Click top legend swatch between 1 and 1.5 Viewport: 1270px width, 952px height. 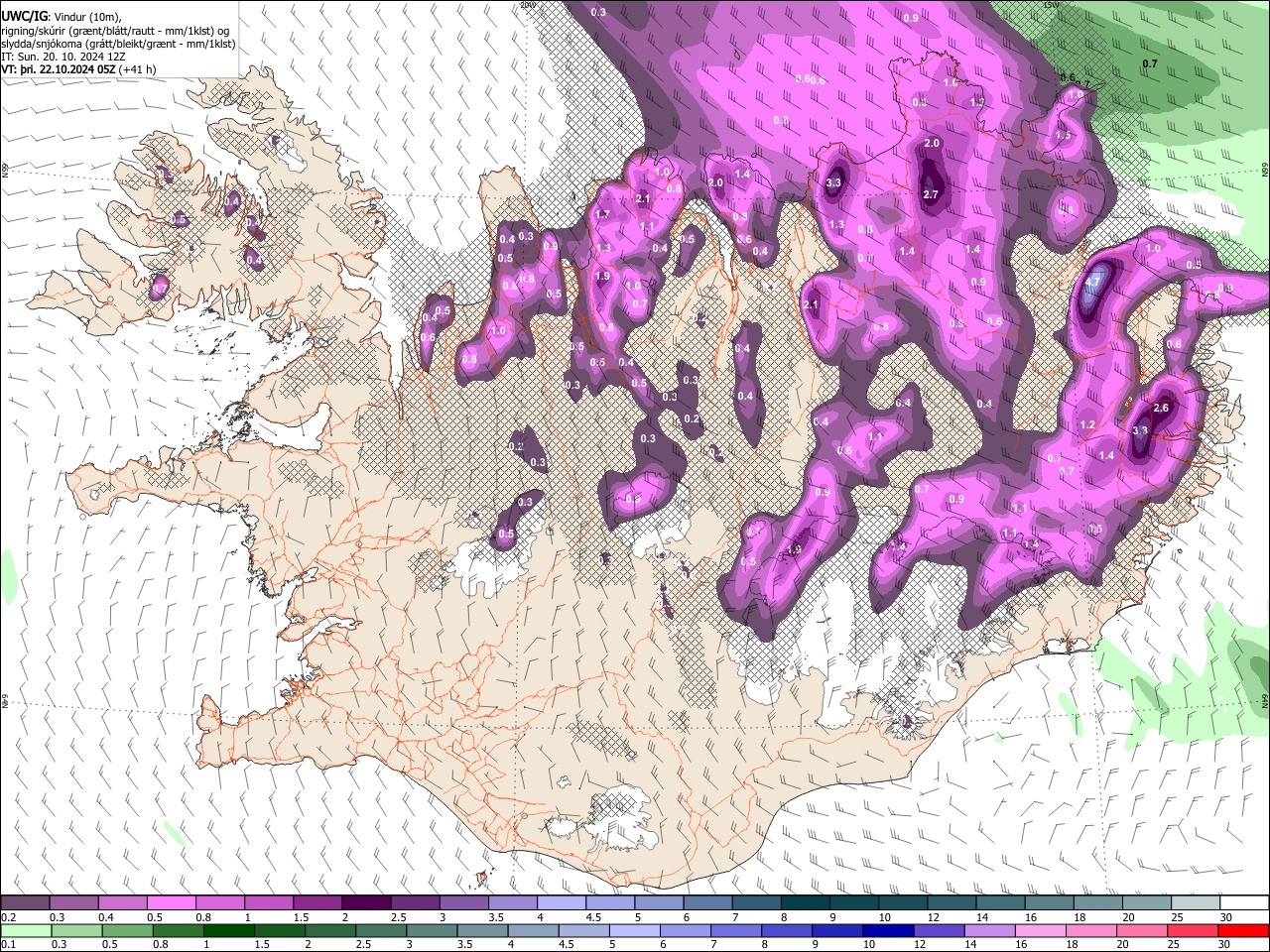tap(268, 903)
